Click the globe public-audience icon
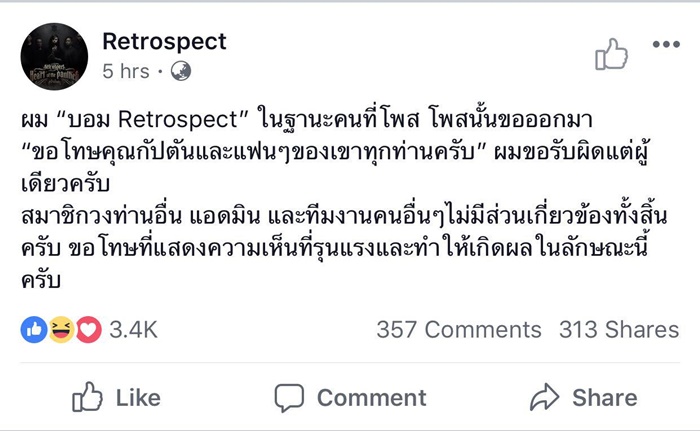The image size is (700, 431). tap(180, 72)
